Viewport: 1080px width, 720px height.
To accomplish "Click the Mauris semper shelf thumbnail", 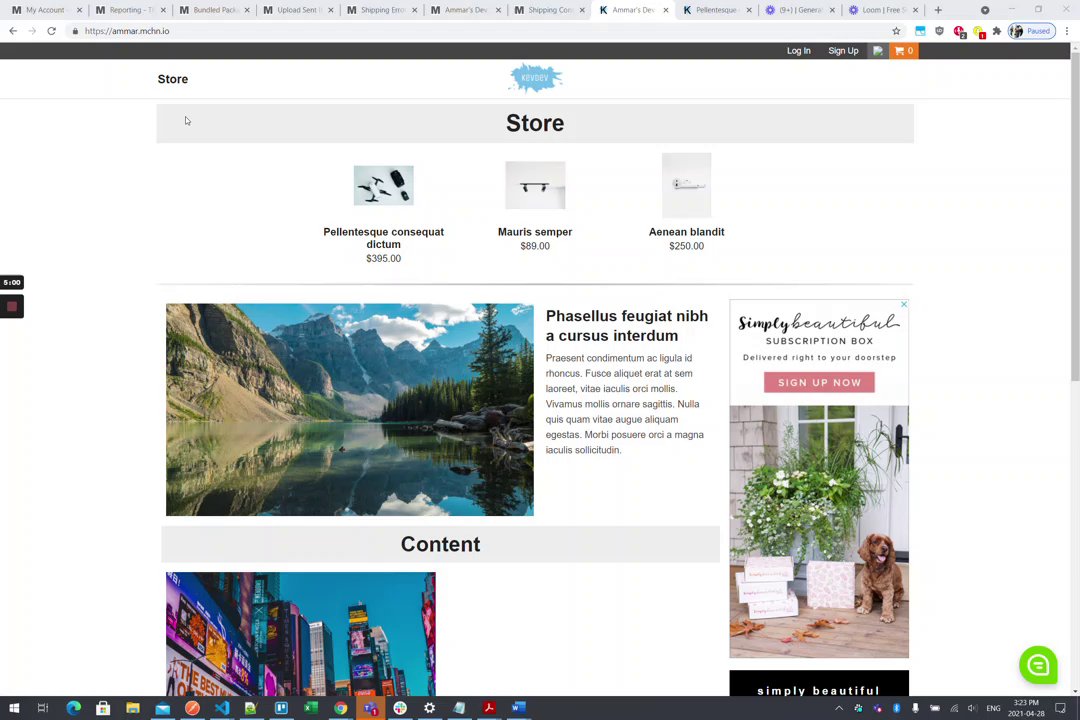I will point(535,185).
